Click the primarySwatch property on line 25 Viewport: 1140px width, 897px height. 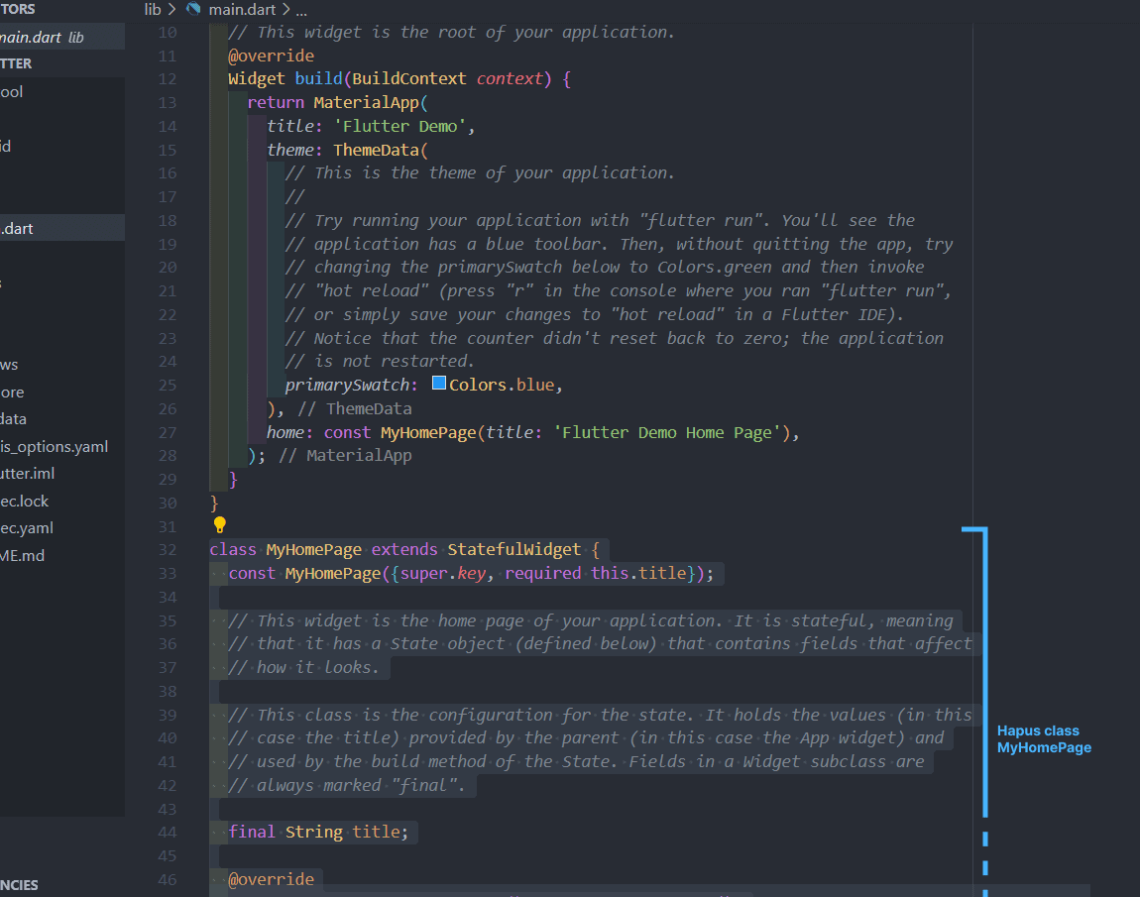point(347,383)
